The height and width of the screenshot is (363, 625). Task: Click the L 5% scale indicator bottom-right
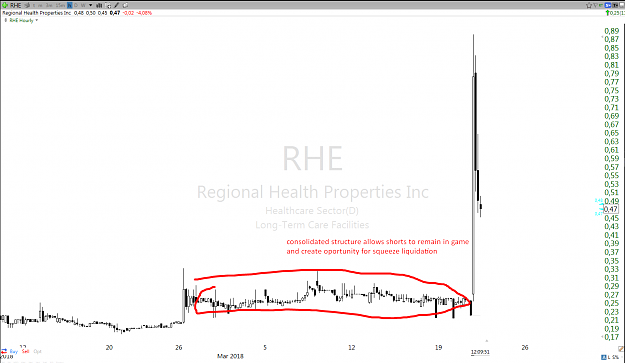[613, 357]
